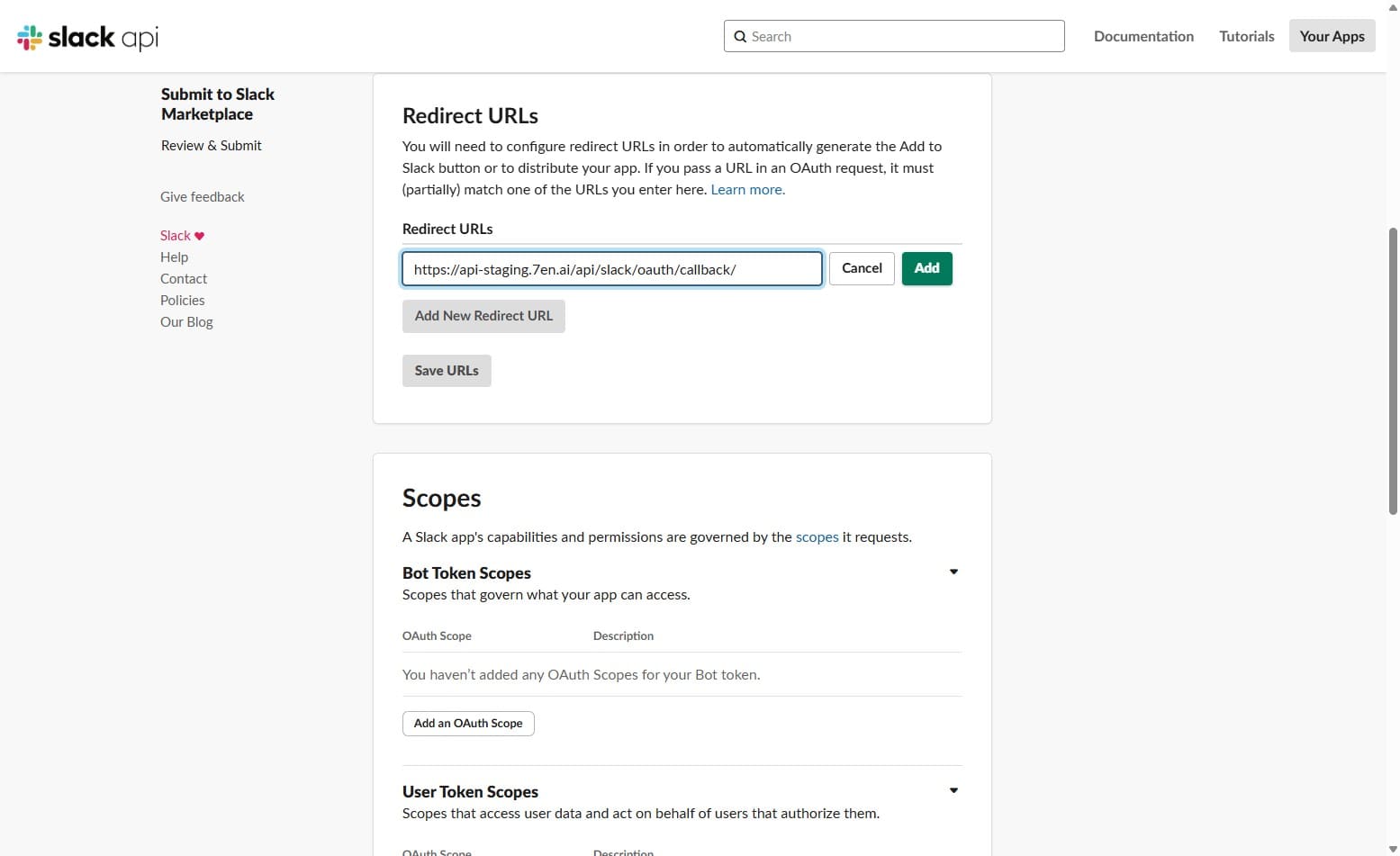This screenshot has width=1400, height=856.
Task: Cancel the redirect URL entry
Action: (x=862, y=268)
